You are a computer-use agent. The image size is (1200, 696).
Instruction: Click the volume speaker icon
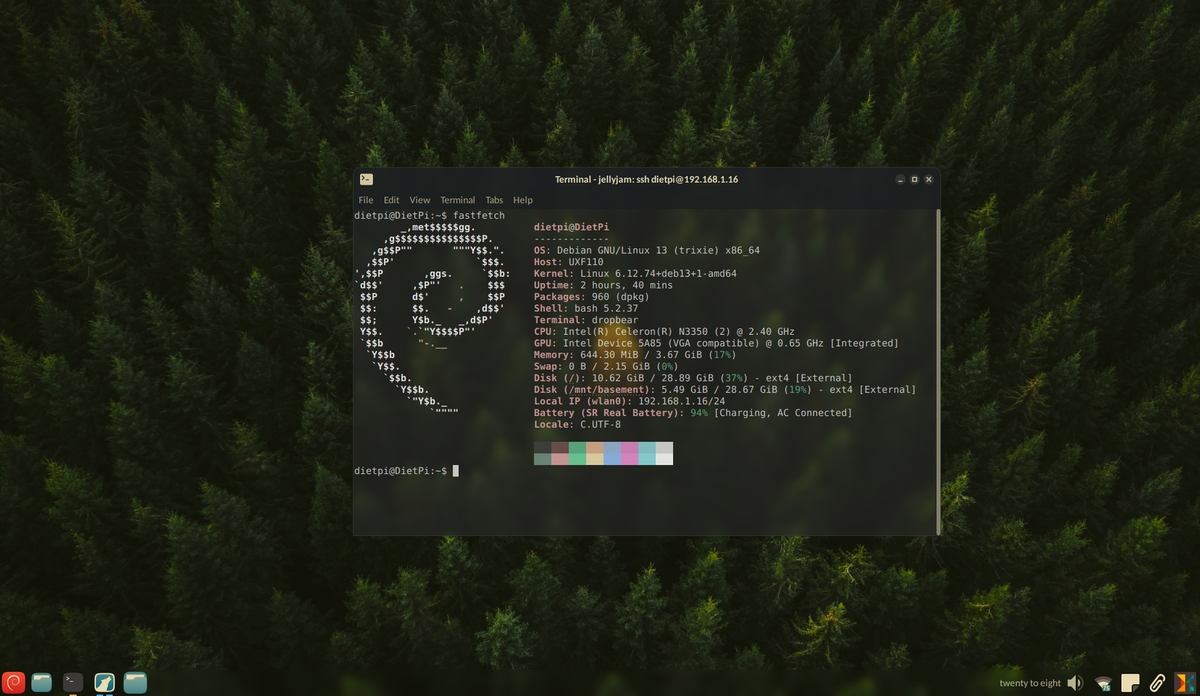[x=1075, y=683]
